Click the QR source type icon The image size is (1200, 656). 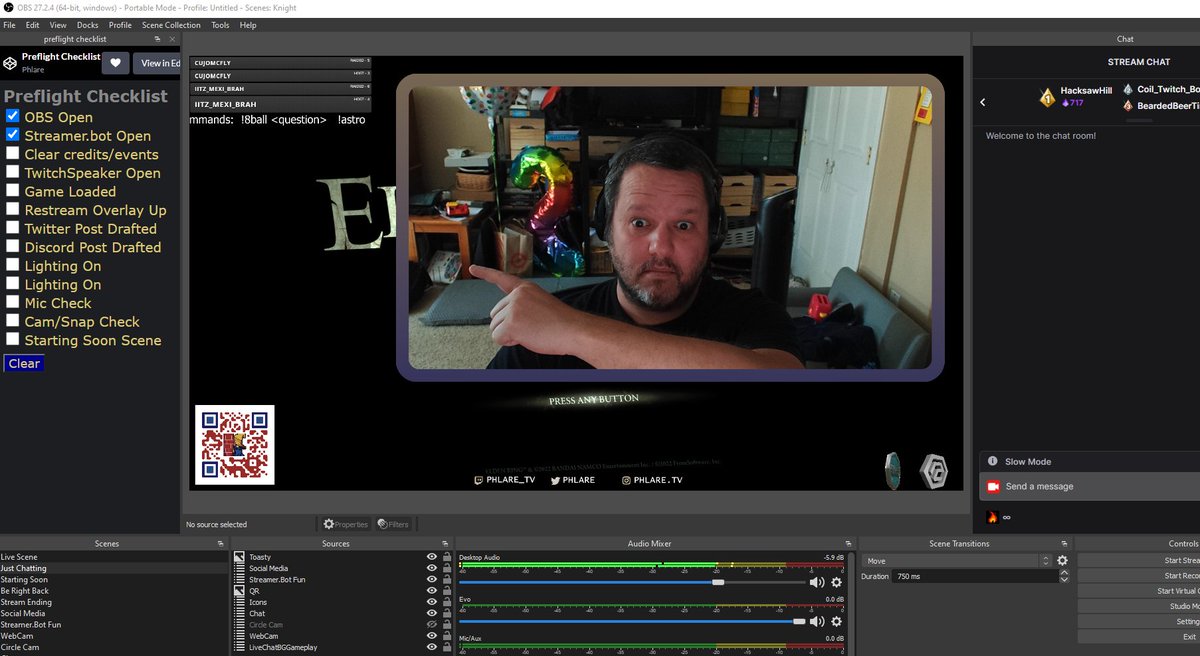239,591
